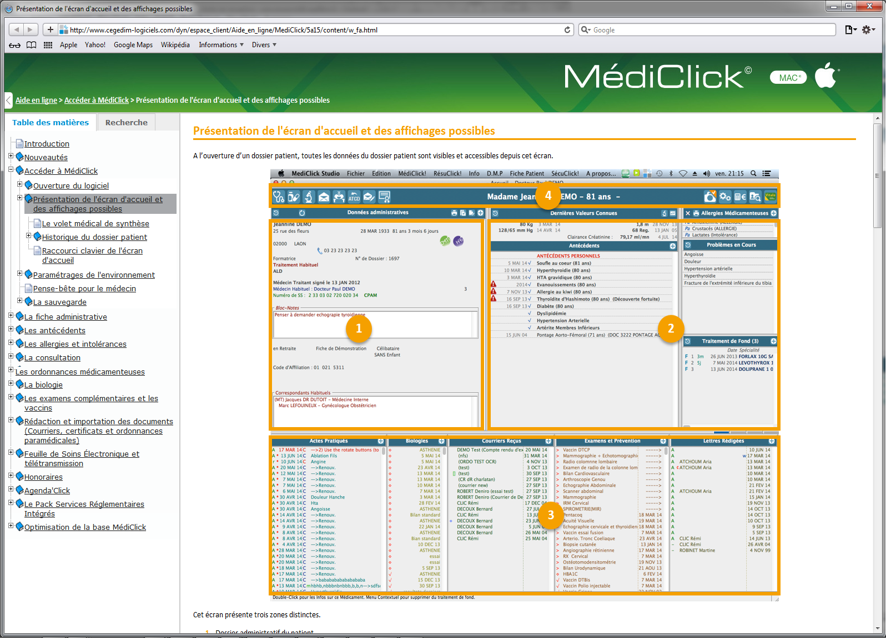Open the Agenda'Click topic

[x=47, y=491]
